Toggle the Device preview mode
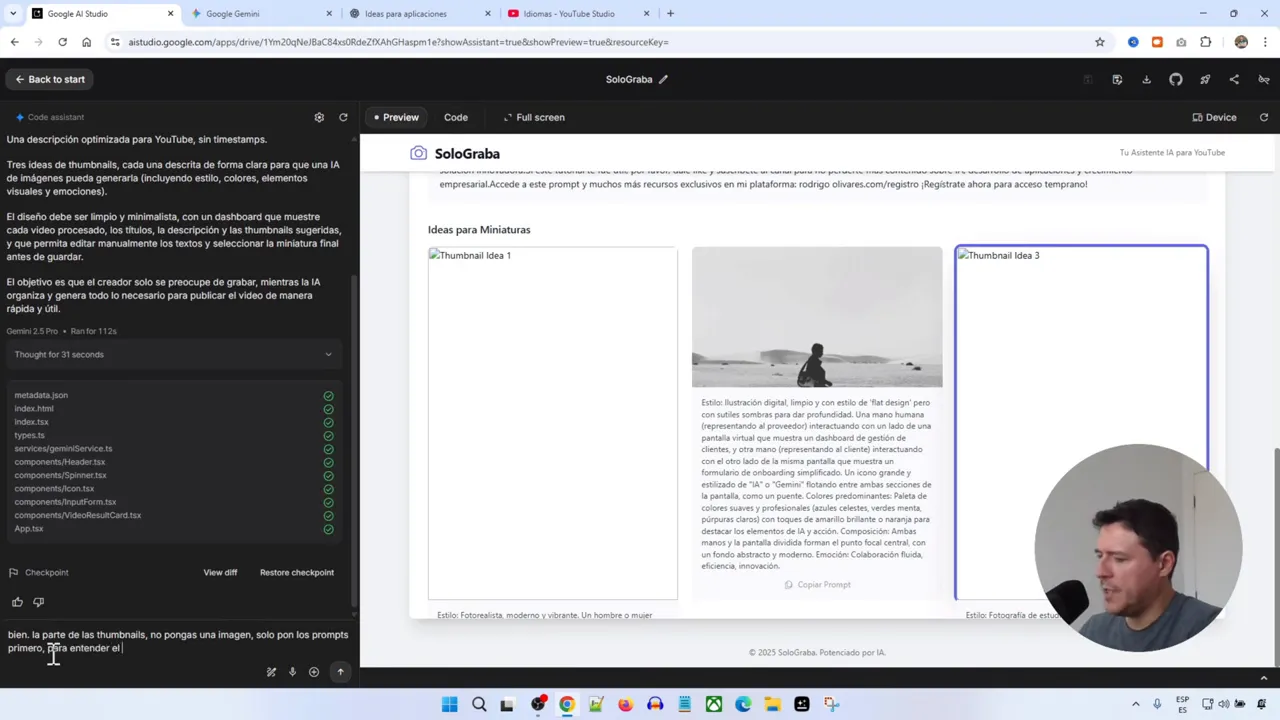The height and width of the screenshot is (720, 1280). coord(1214,117)
